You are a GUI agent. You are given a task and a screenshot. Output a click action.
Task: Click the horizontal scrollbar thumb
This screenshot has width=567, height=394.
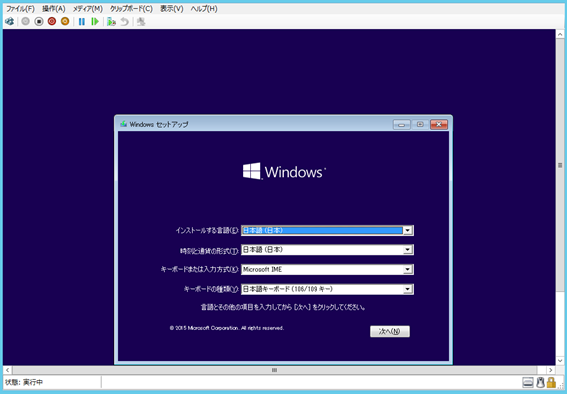(x=274, y=370)
